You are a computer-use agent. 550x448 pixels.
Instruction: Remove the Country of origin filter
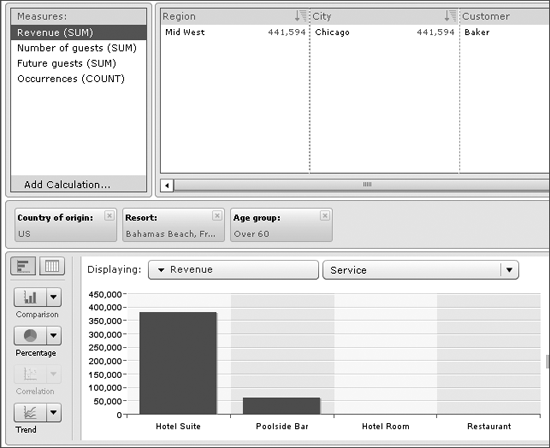[x=109, y=215]
